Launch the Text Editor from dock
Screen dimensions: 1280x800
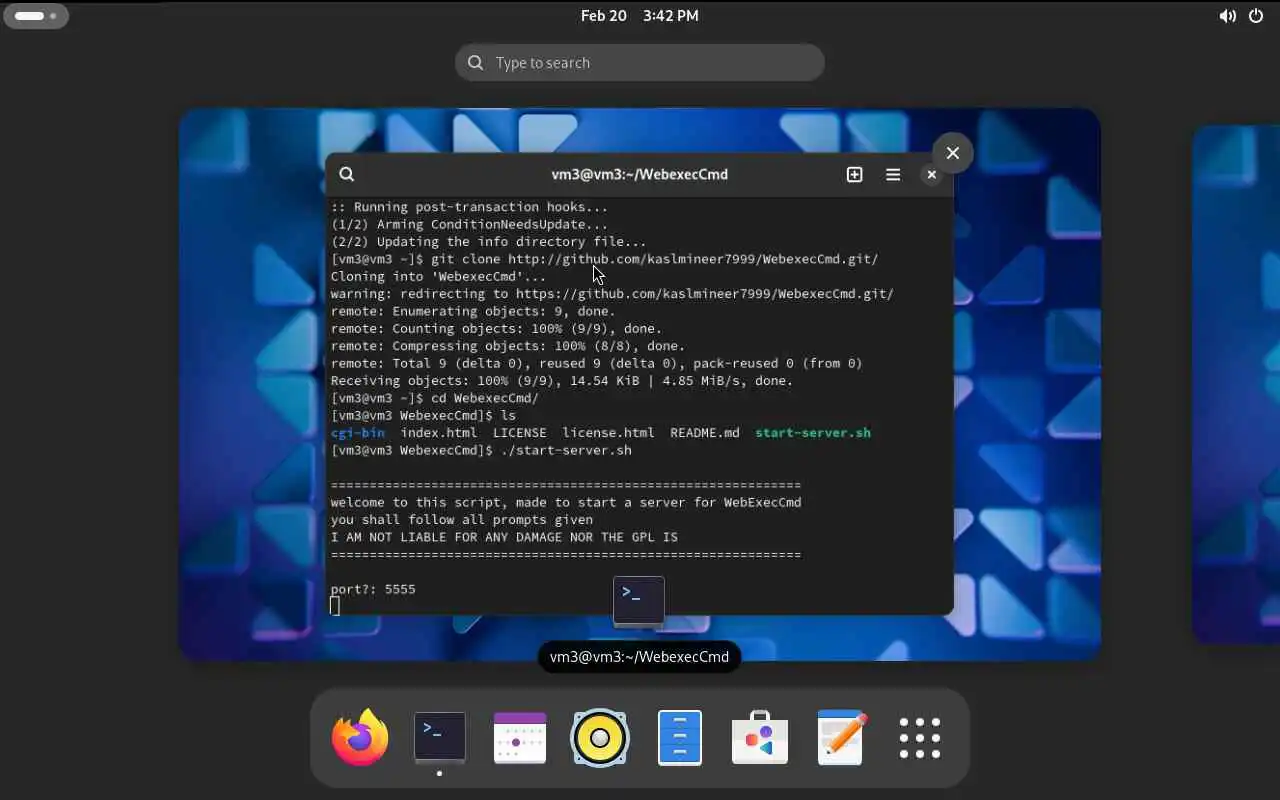840,738
